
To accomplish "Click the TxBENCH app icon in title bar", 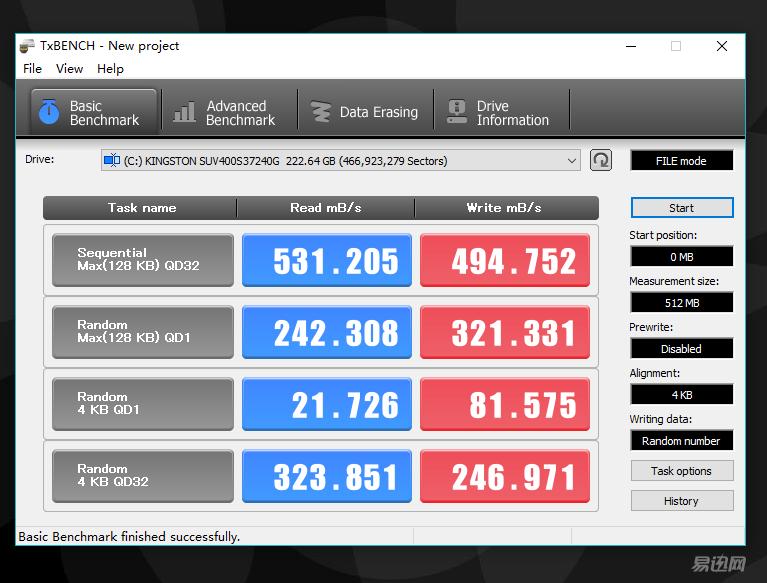I will click(28, 46).
